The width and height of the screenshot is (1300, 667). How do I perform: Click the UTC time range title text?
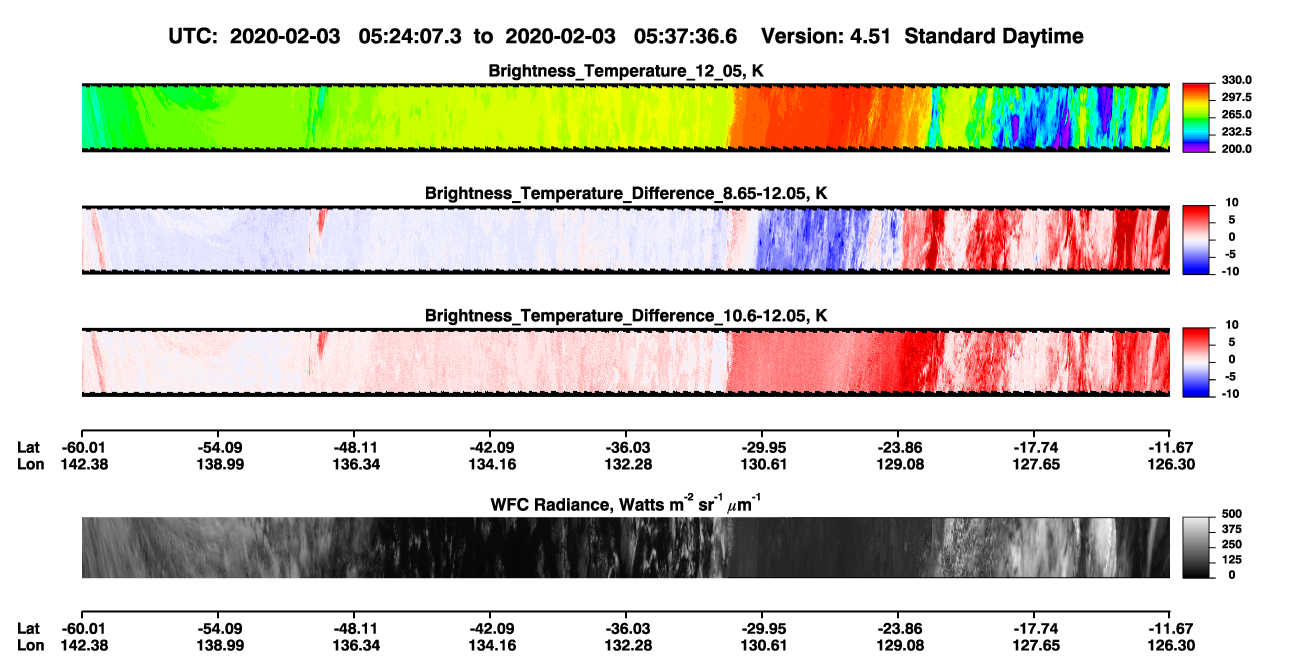(x=455, y=36)
